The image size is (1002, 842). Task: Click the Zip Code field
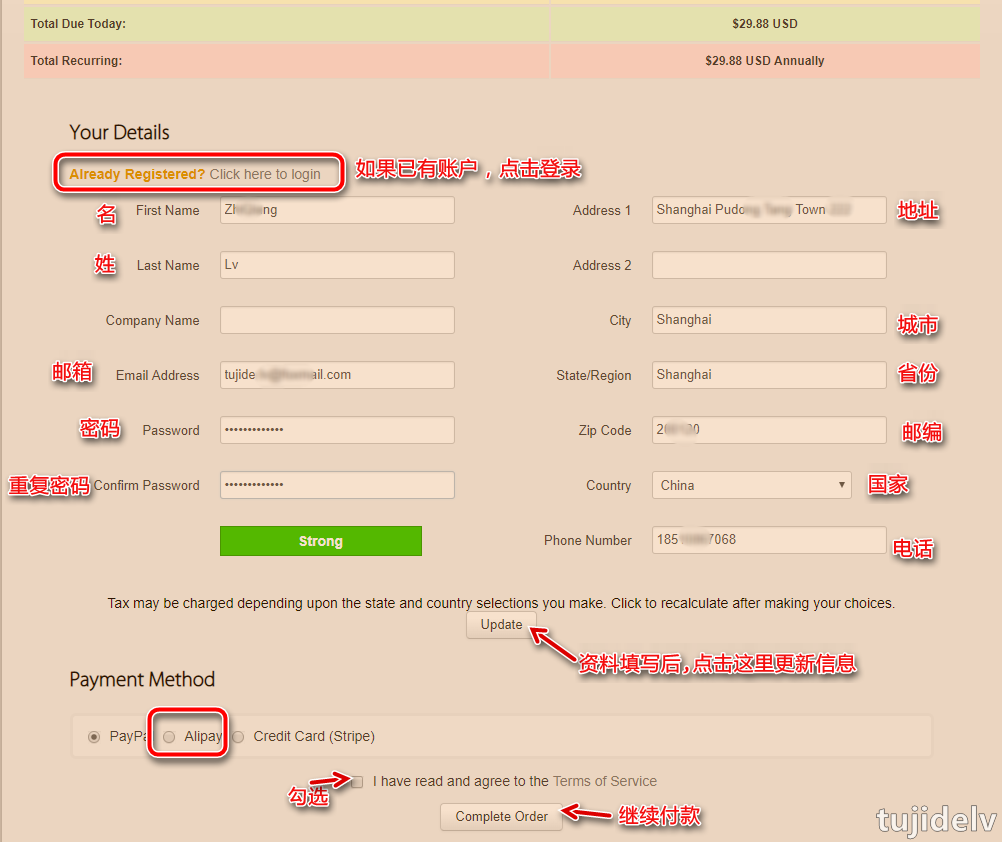click(768, 430)
